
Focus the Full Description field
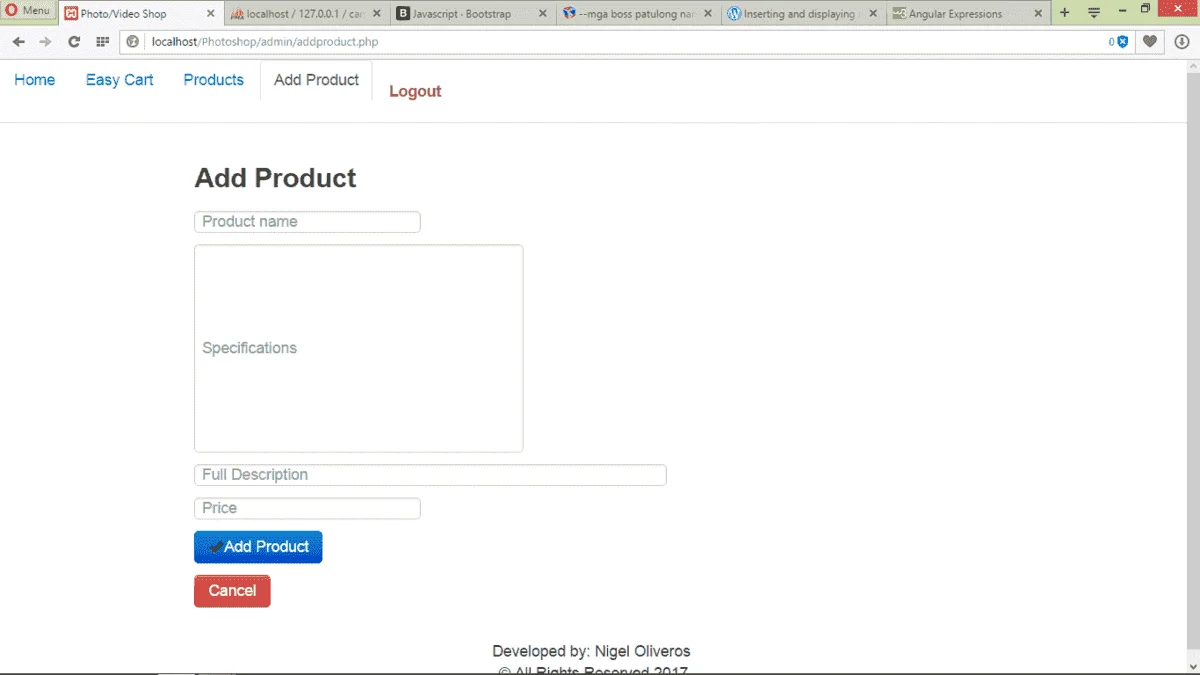(x=430, y=475)
